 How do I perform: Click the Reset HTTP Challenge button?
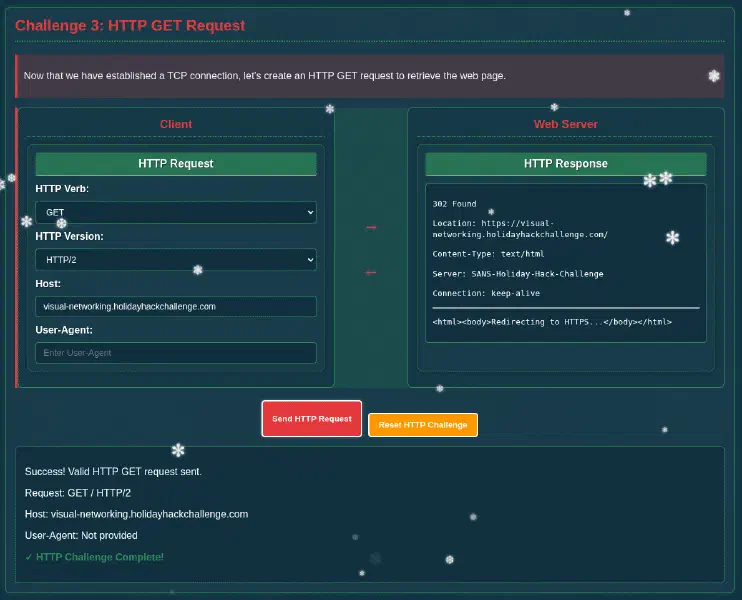pos(423,425)
